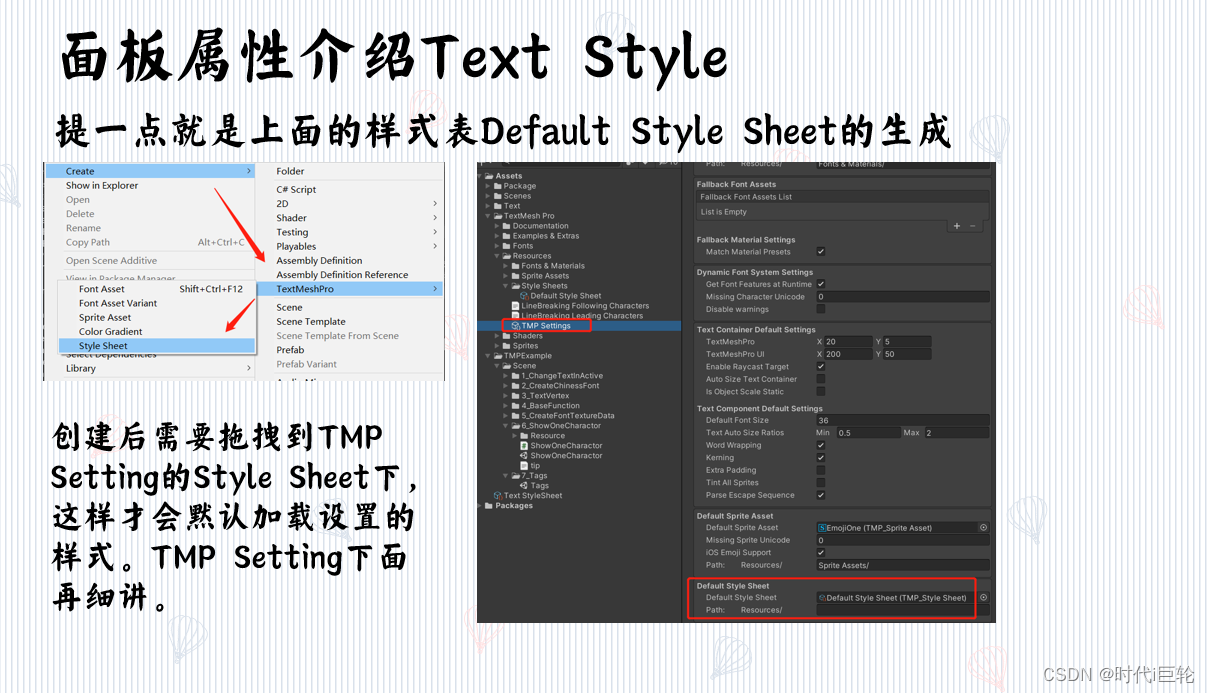This screenshot has height=693, width=1210.
Task: Open object picker for Default Sprite Asset
Action: pyautogui.click(x=983, y=527)
